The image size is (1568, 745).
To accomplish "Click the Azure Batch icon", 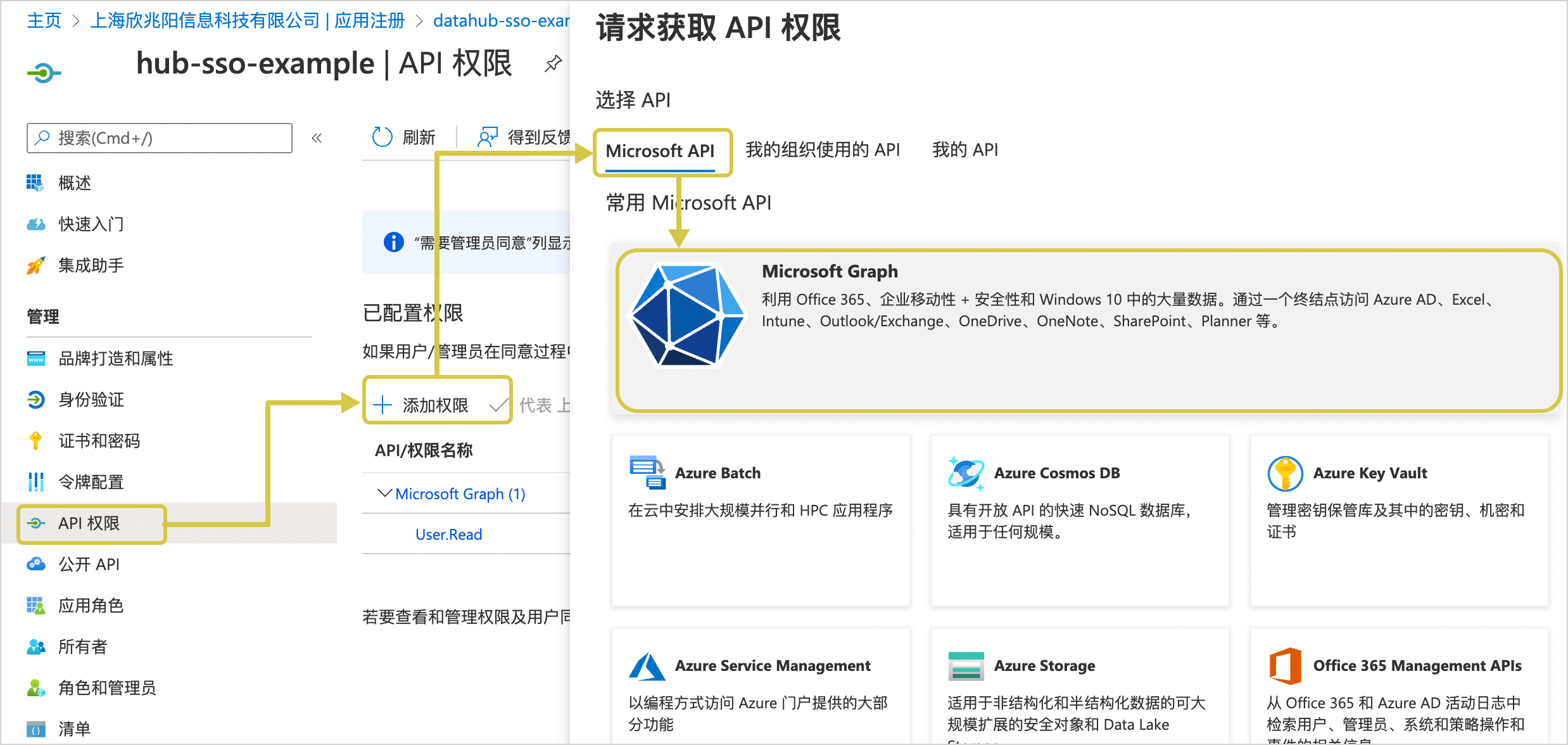I will pyautogui.click(x=647, y=473).
